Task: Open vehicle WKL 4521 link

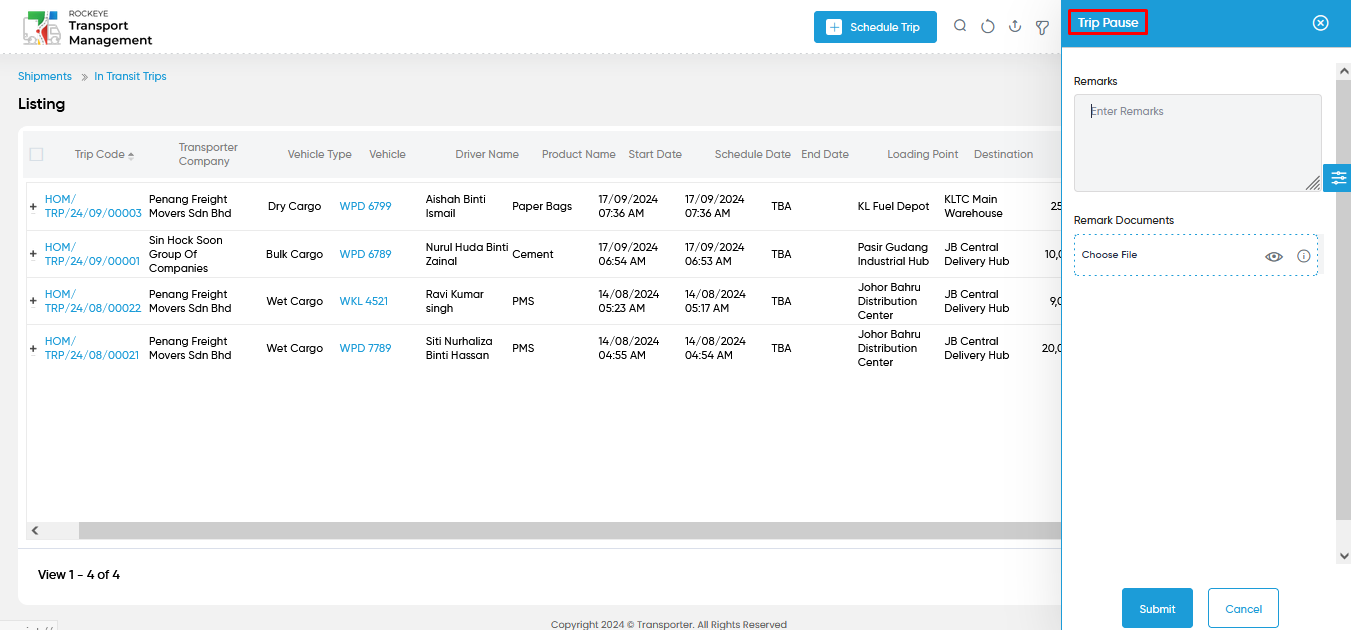Action: (364, 301)
